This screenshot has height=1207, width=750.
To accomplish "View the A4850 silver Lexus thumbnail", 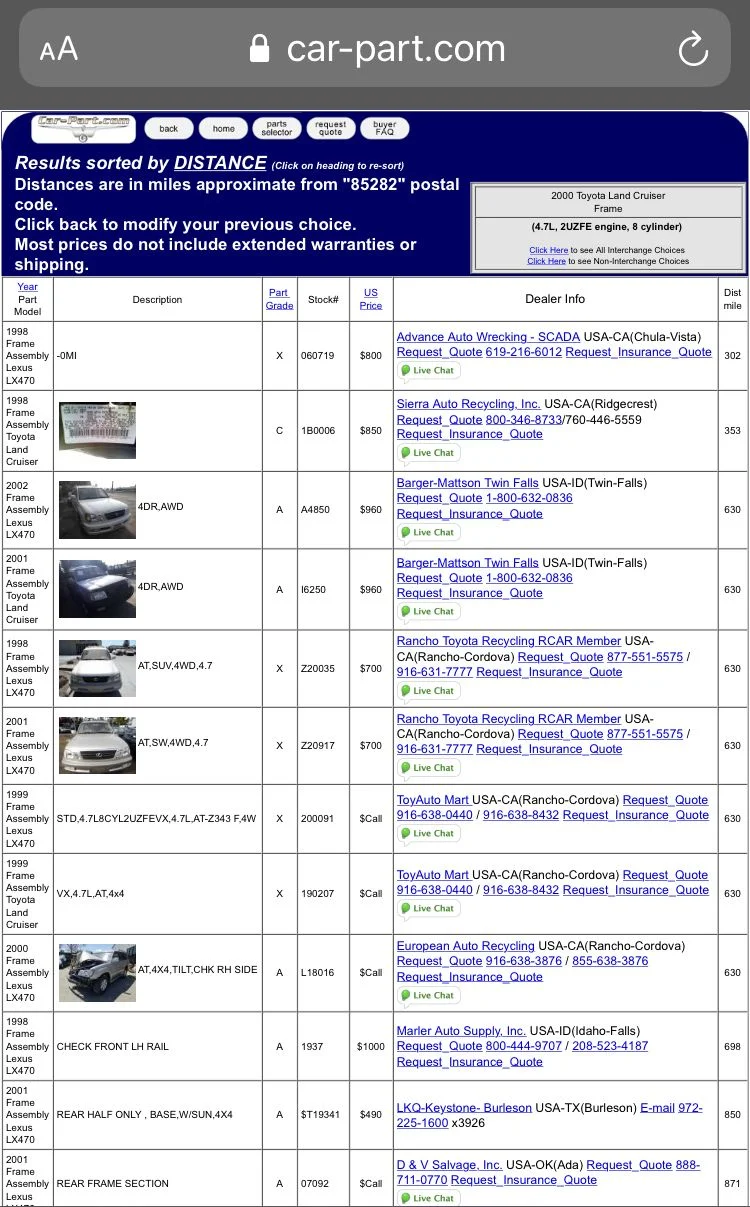I will pyautogui.click(x=97, y=510).
